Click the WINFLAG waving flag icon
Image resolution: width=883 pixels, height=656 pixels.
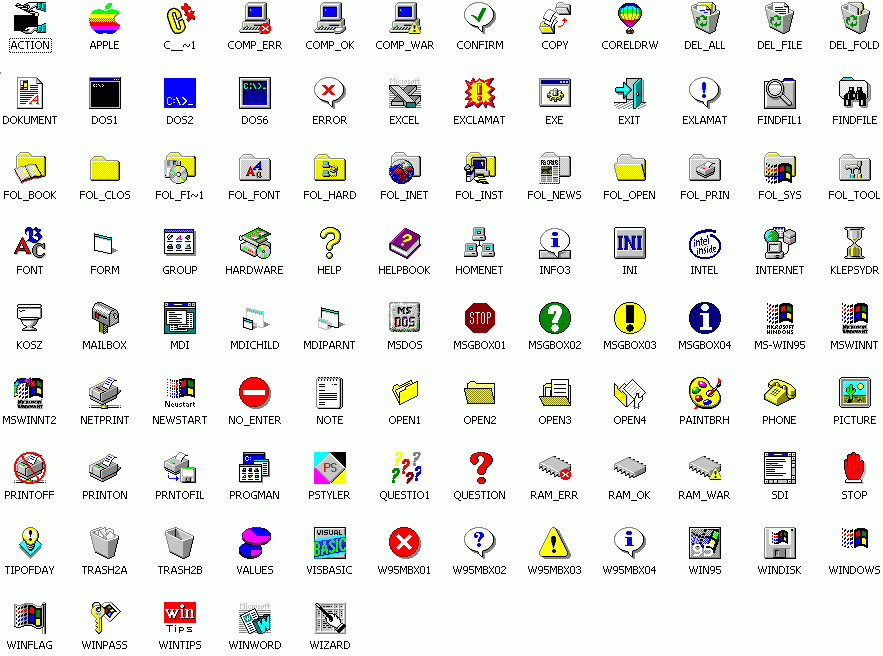click(x=30, y=617)
